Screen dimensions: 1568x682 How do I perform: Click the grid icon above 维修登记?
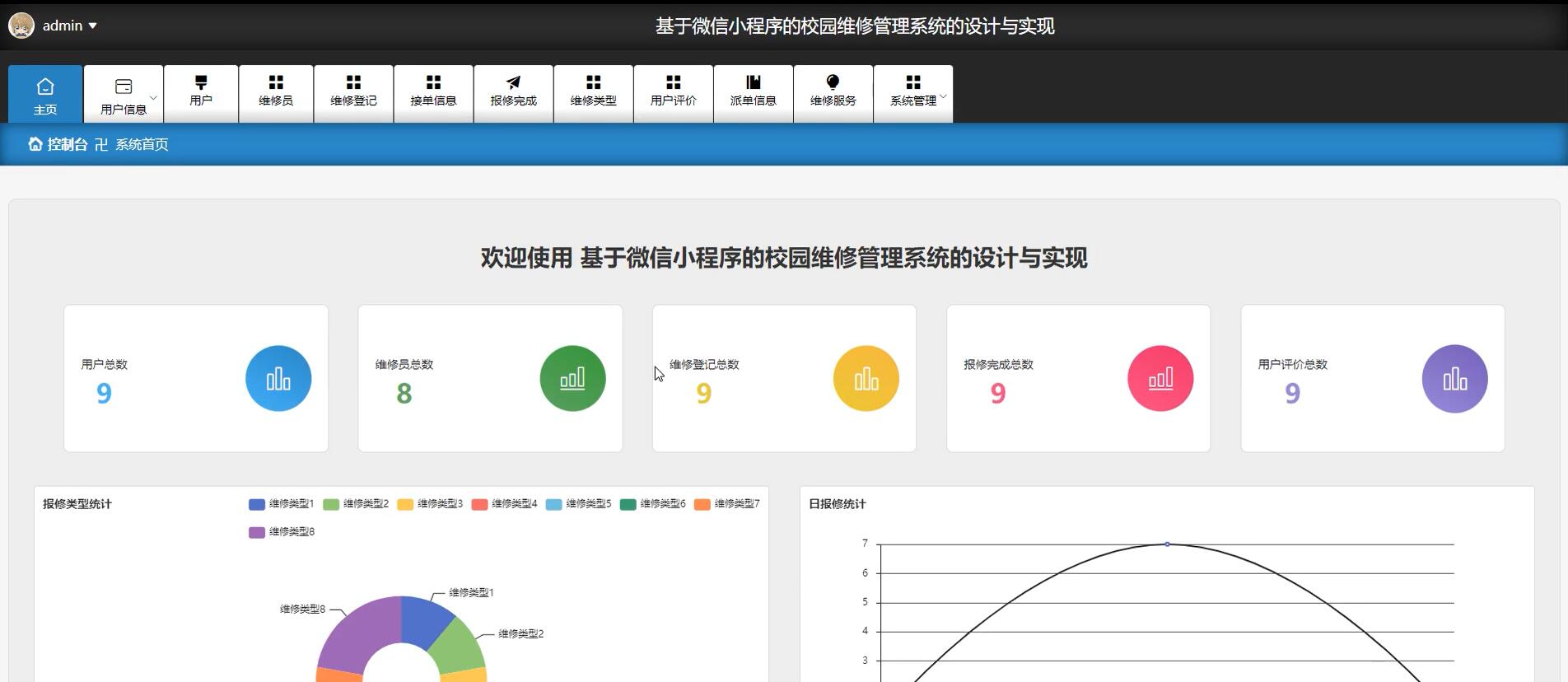click(353, 82)
